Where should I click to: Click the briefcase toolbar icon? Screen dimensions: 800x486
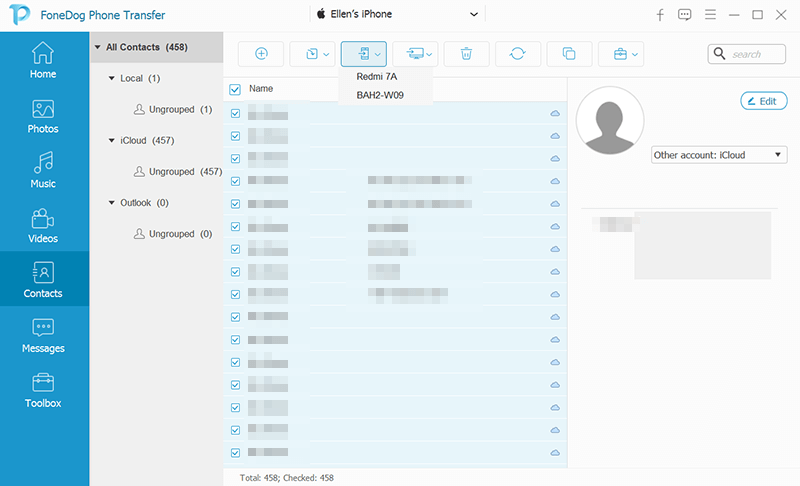pos(620,54)
